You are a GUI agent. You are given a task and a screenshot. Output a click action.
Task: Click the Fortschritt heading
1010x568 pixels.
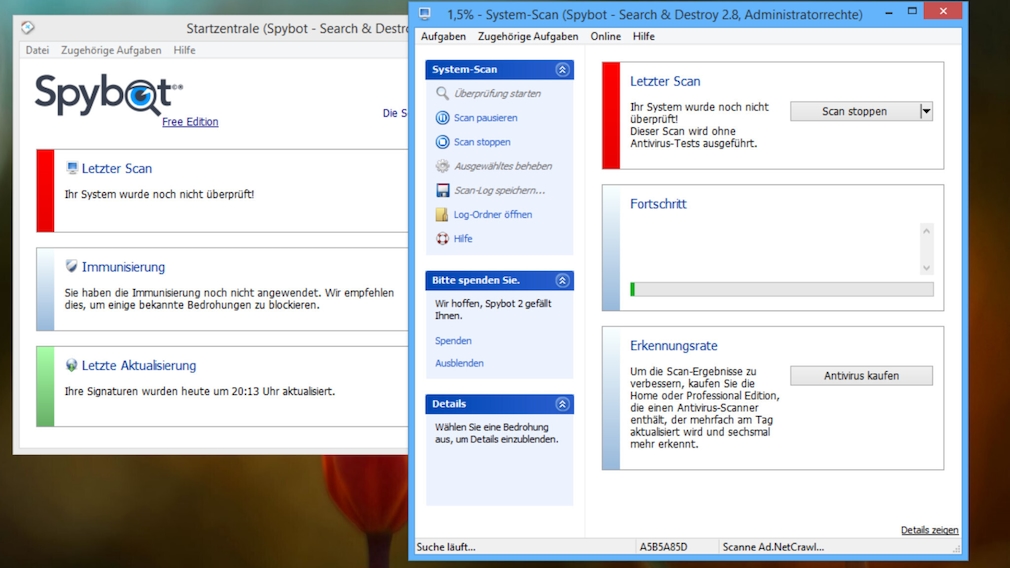point(658,204)
